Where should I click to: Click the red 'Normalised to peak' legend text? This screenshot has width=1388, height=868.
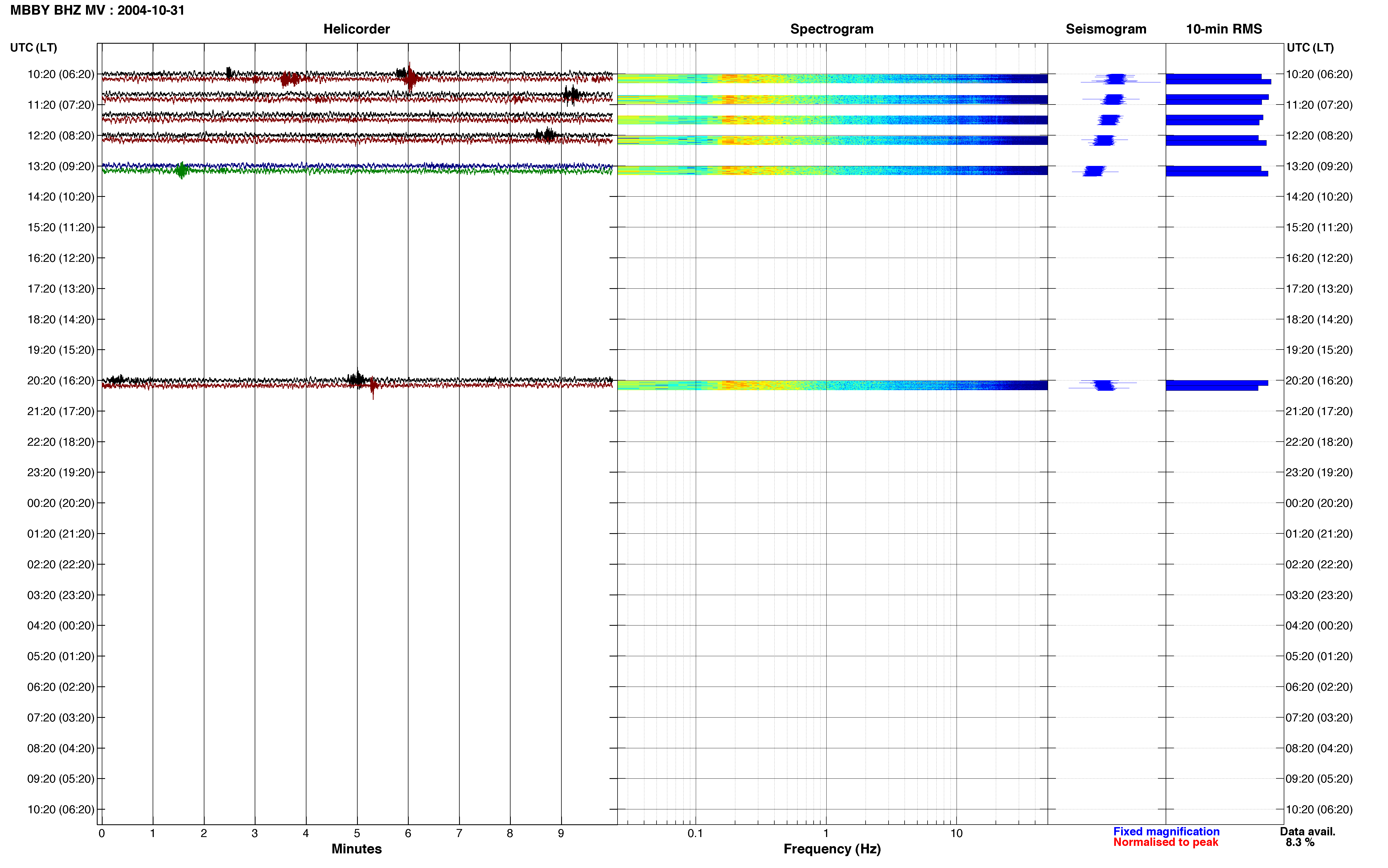pyautogui.click(x=1165, y=842)
